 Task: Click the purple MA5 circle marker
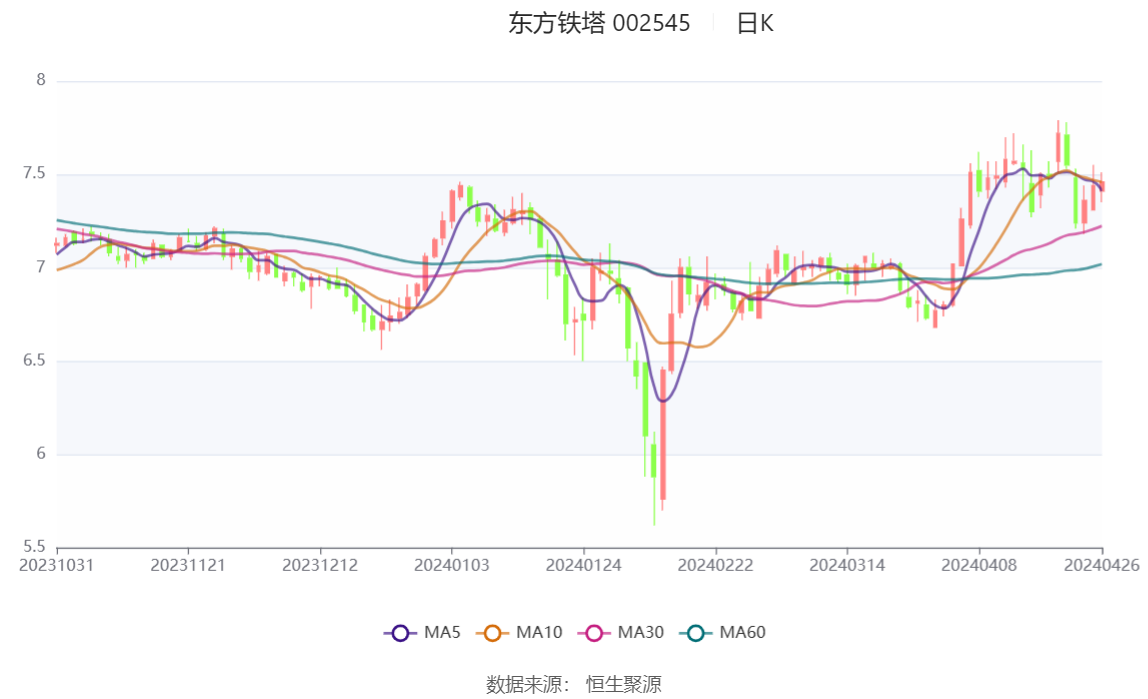pyautogui.click(x=400, y=633)
